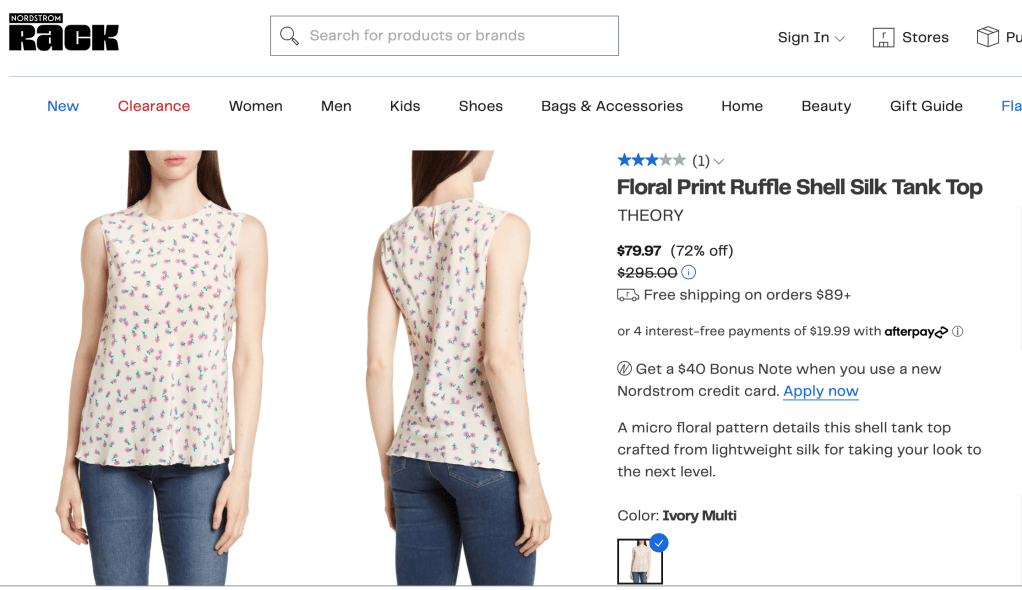
Task: Click the search magnifier icon
Action: pos(290,36)
